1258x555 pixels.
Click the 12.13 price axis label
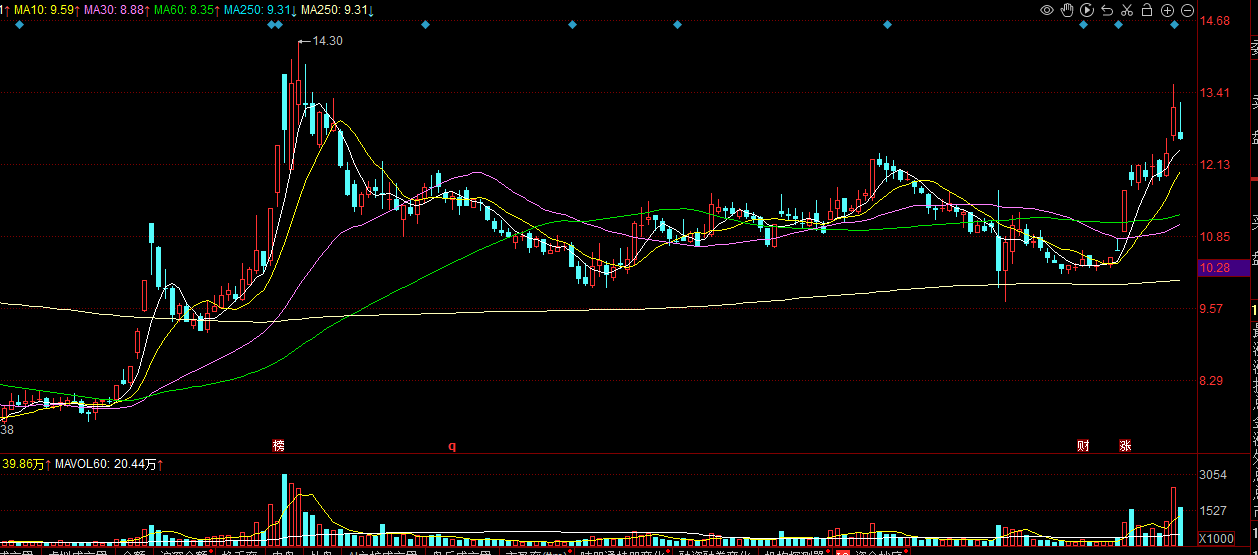coord(1216,165)
